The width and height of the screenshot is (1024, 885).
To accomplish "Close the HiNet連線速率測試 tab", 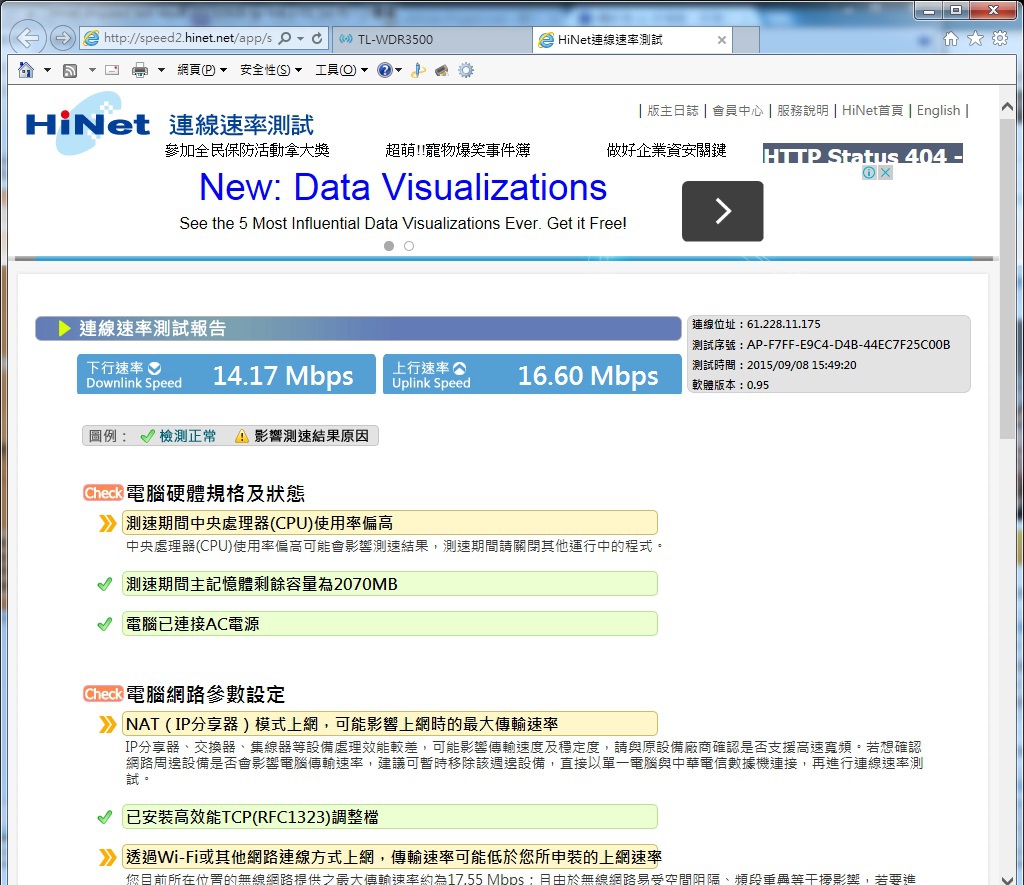I will tap(722, 40).
